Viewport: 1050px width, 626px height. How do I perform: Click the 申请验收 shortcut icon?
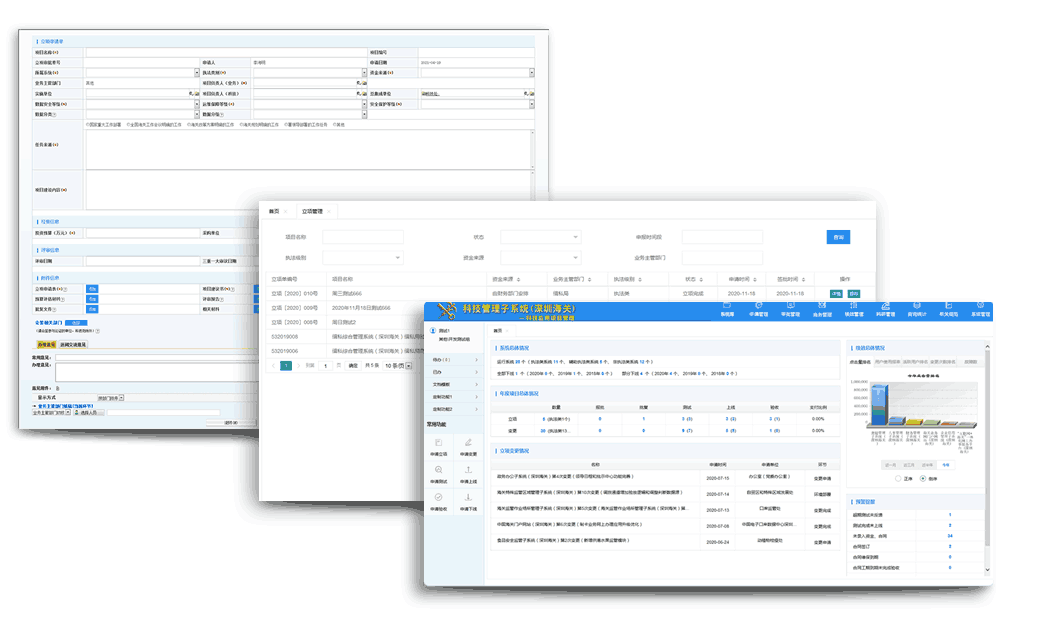click(440, 500)
